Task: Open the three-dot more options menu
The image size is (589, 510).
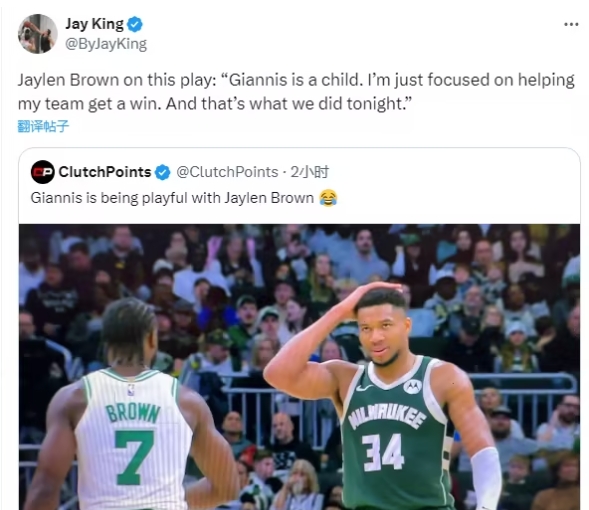Action: point(571,24)
